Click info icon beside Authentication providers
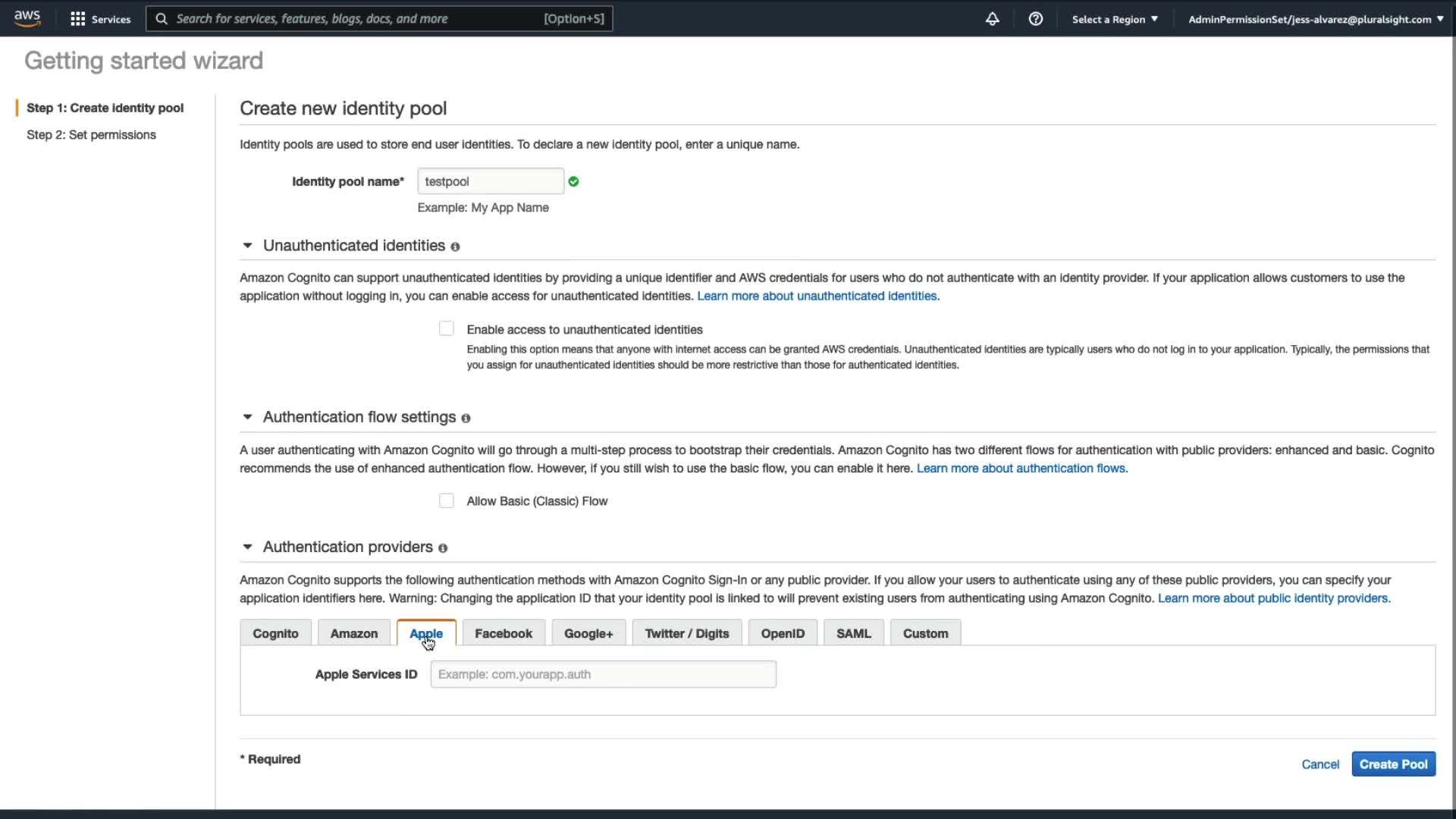The width and height of the screenshot is (1456, 819). point(443,548)
